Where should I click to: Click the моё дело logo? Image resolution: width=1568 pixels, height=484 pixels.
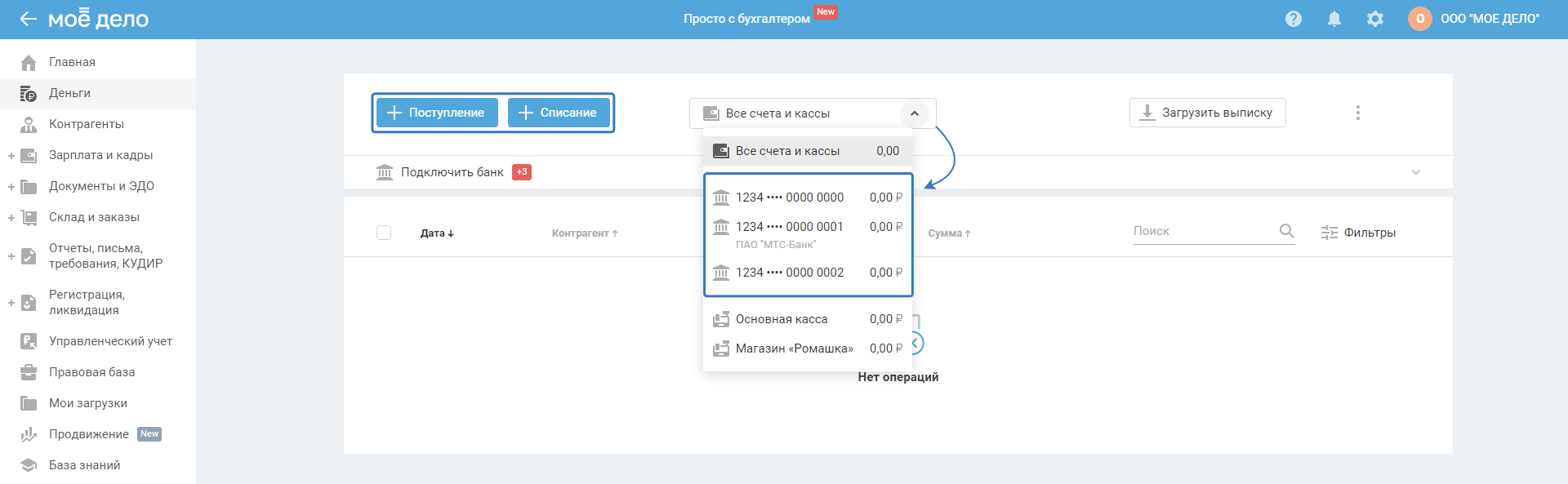point(98,19)
